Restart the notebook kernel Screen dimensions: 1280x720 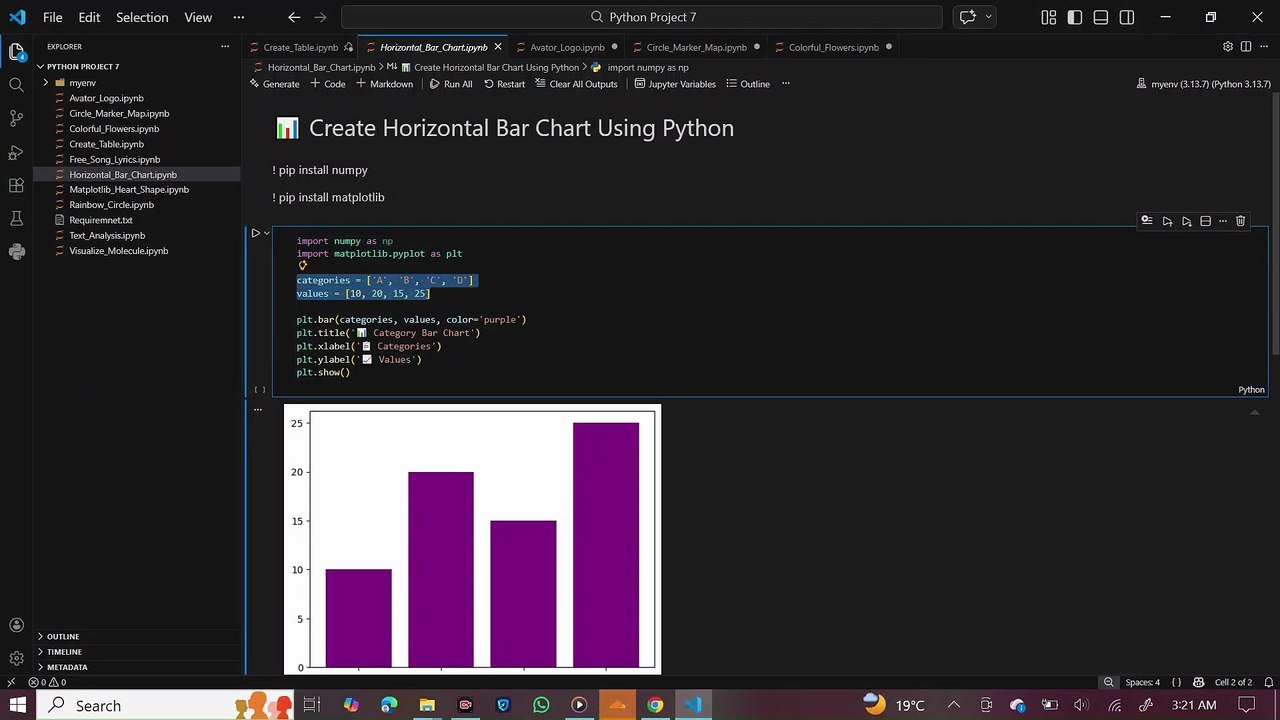[x=504, y=84]
